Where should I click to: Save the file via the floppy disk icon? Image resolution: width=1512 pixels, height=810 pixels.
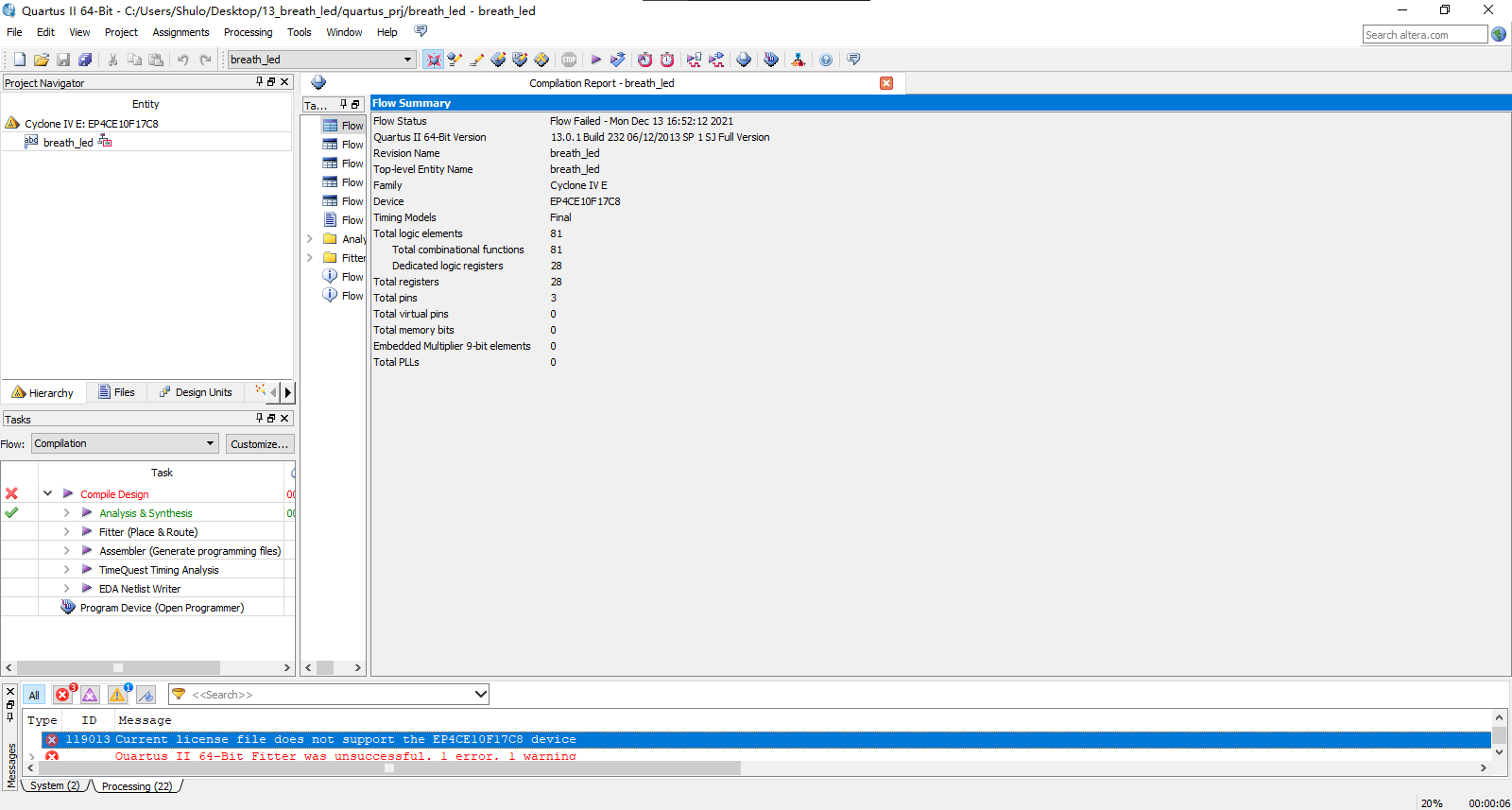coord(63,60)
